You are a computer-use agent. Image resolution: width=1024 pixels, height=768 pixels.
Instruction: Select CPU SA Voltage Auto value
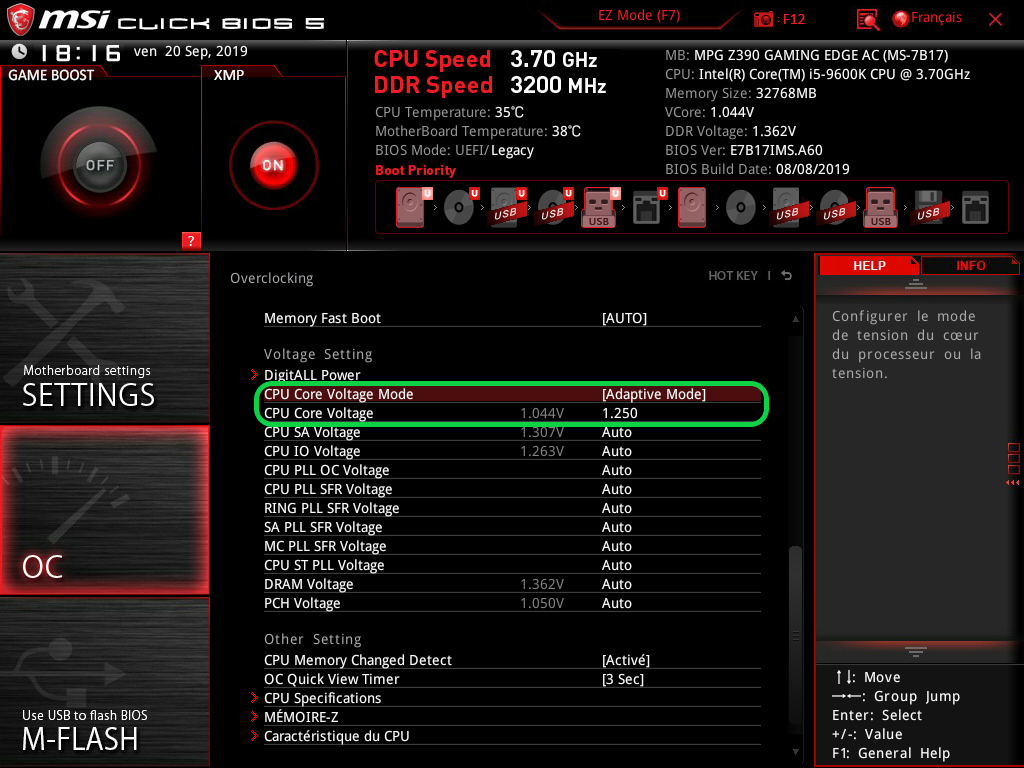(616, 432)
